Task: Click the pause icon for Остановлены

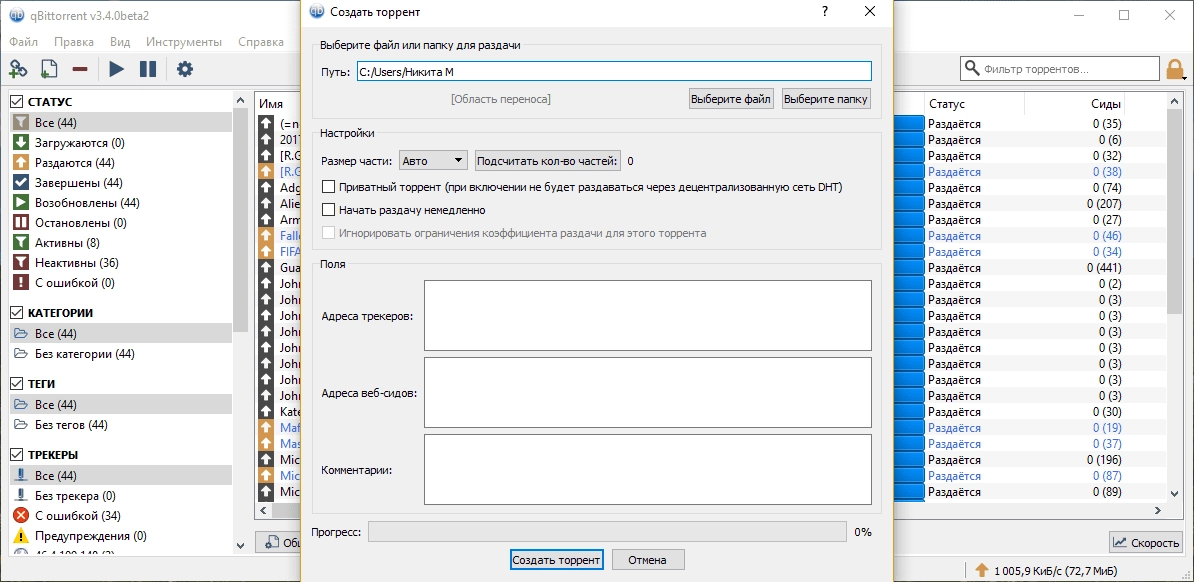Action: coord(21,222)
